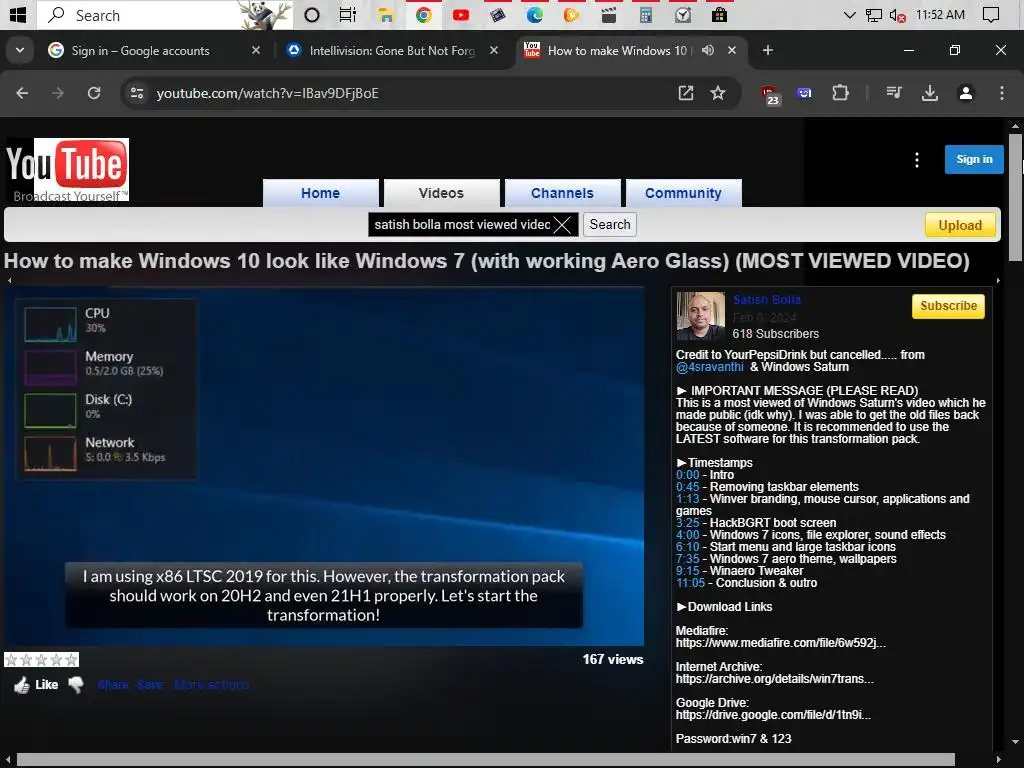Expand the tab search dropdown
The image size is (1024, 768).
pyautogui.click(x=20, y=50)
